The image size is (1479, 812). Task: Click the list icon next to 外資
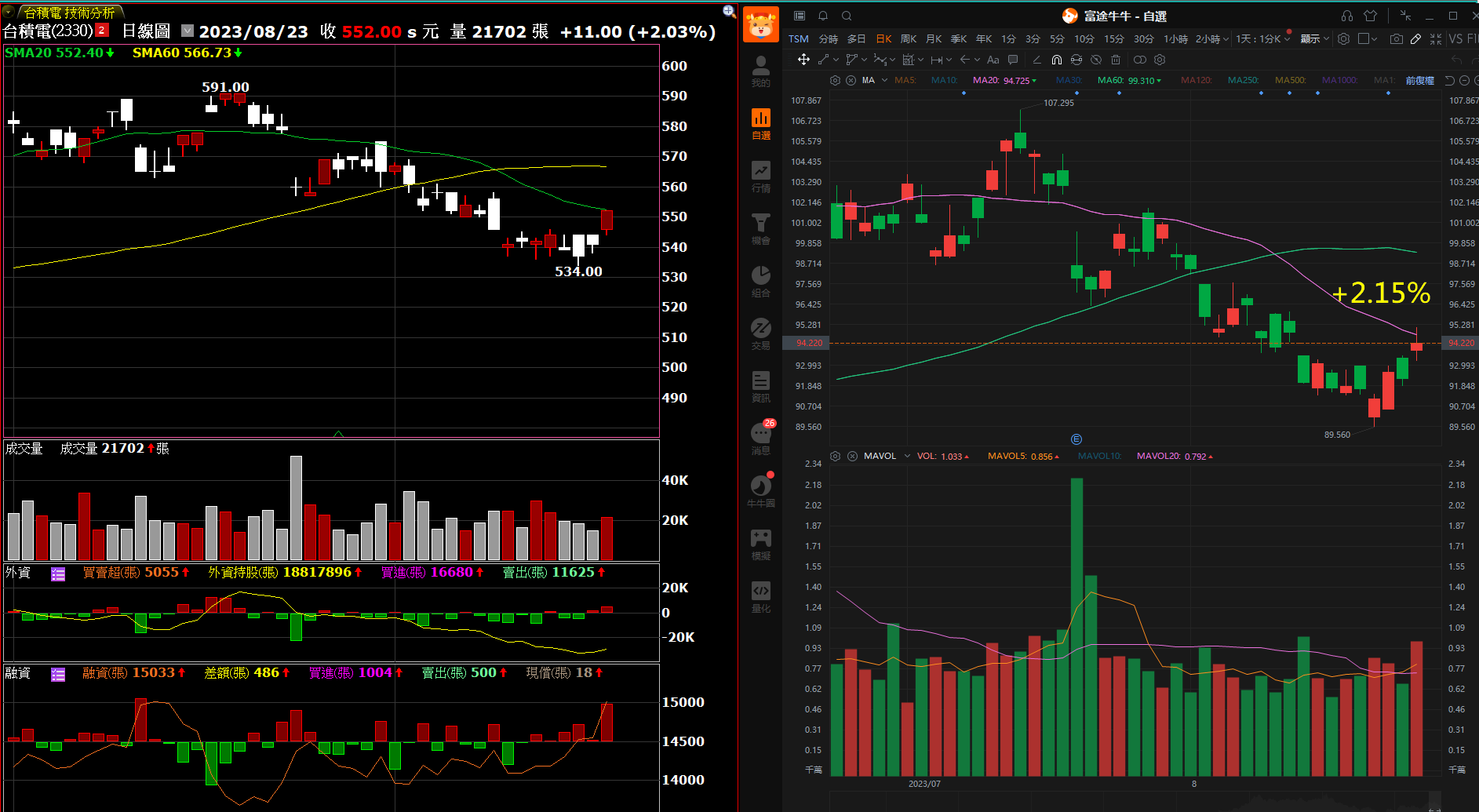[58, 574]
